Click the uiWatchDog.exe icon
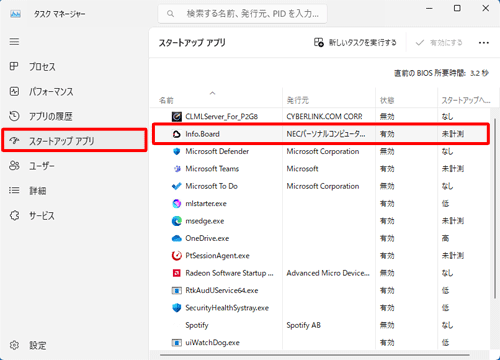Viewport: 500px width, 360px height. click(177, 343)
